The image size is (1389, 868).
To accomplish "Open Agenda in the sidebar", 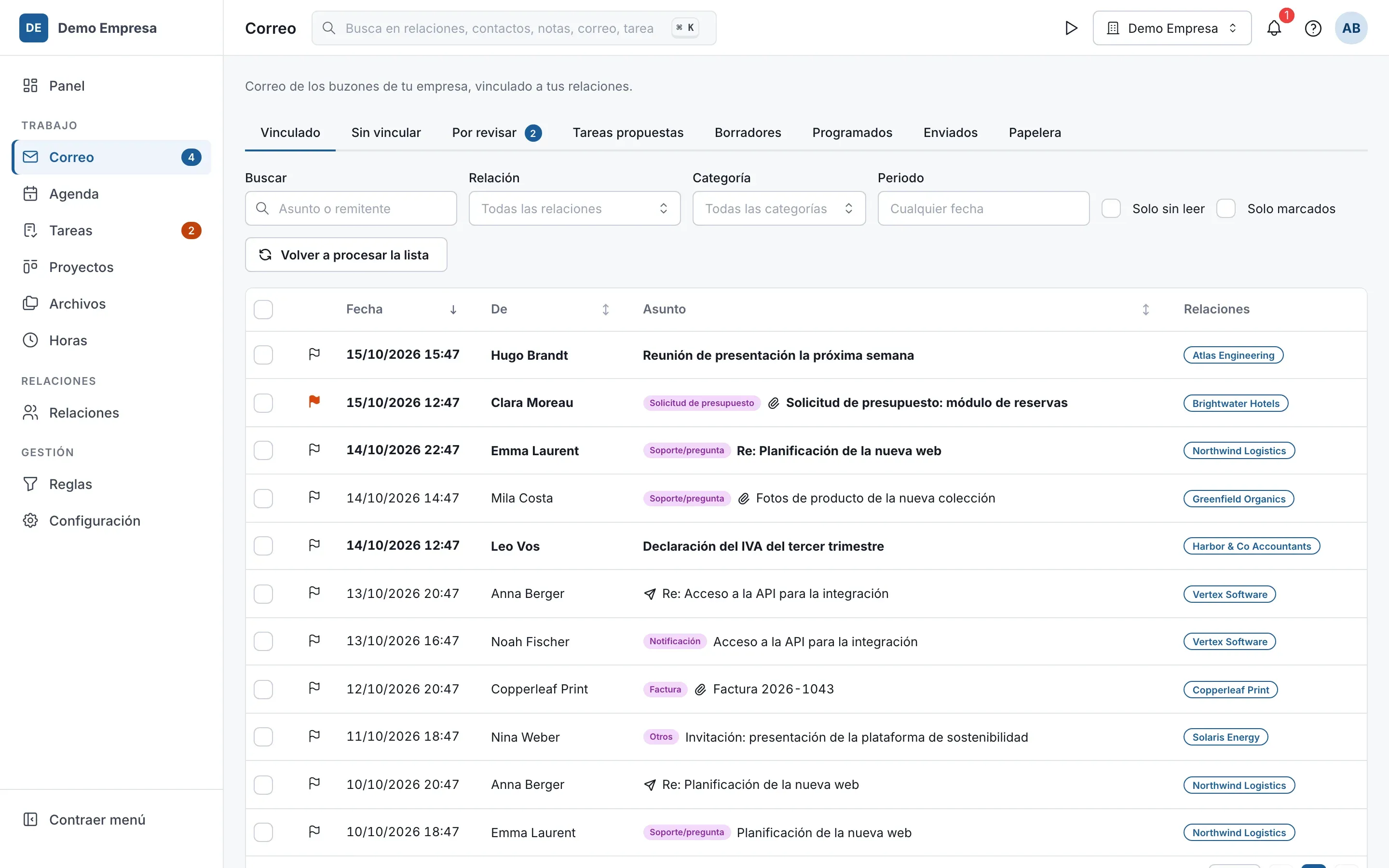I will (x=111, y=194).
